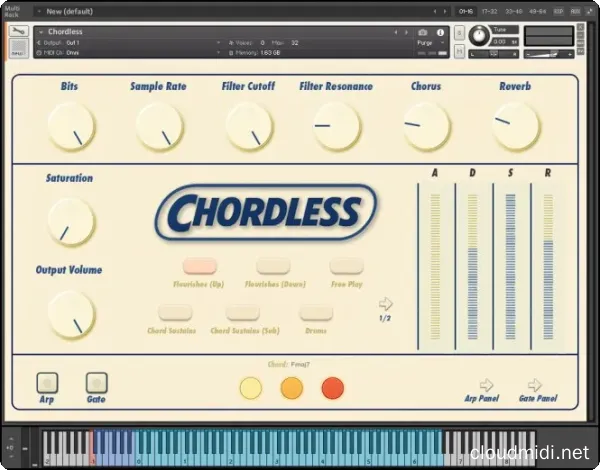Select the Drums button
This screenshot has width=600, height=470.
314,313
